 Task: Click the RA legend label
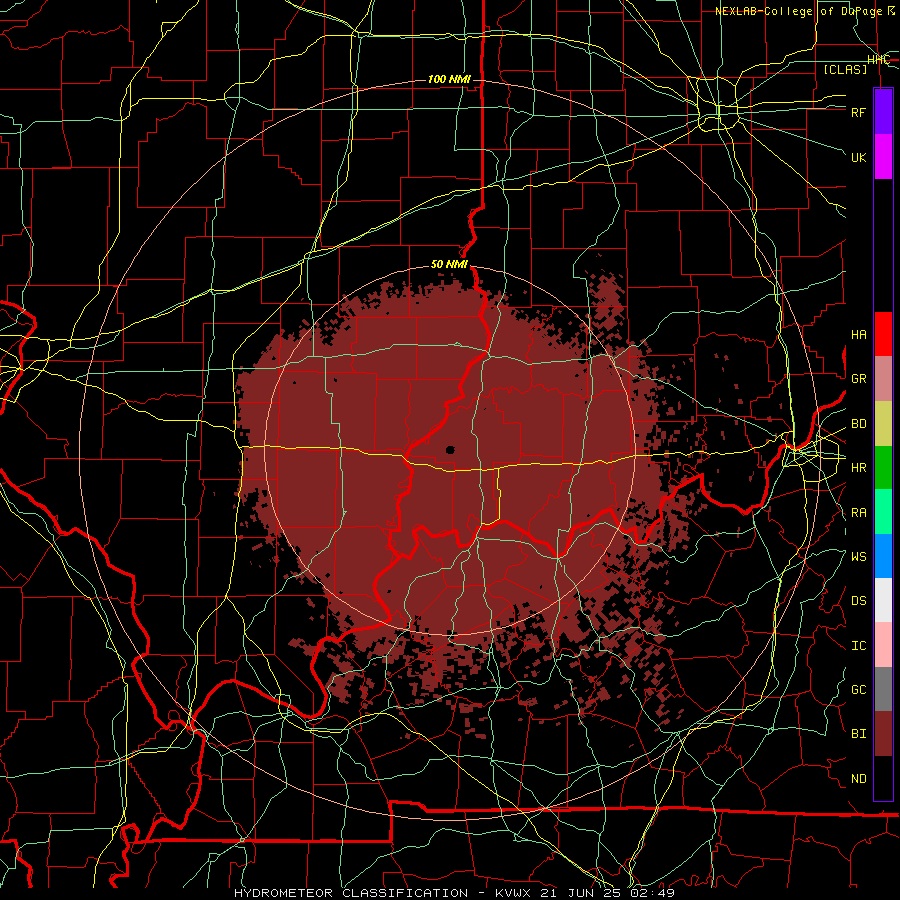(x=858, y=513)
